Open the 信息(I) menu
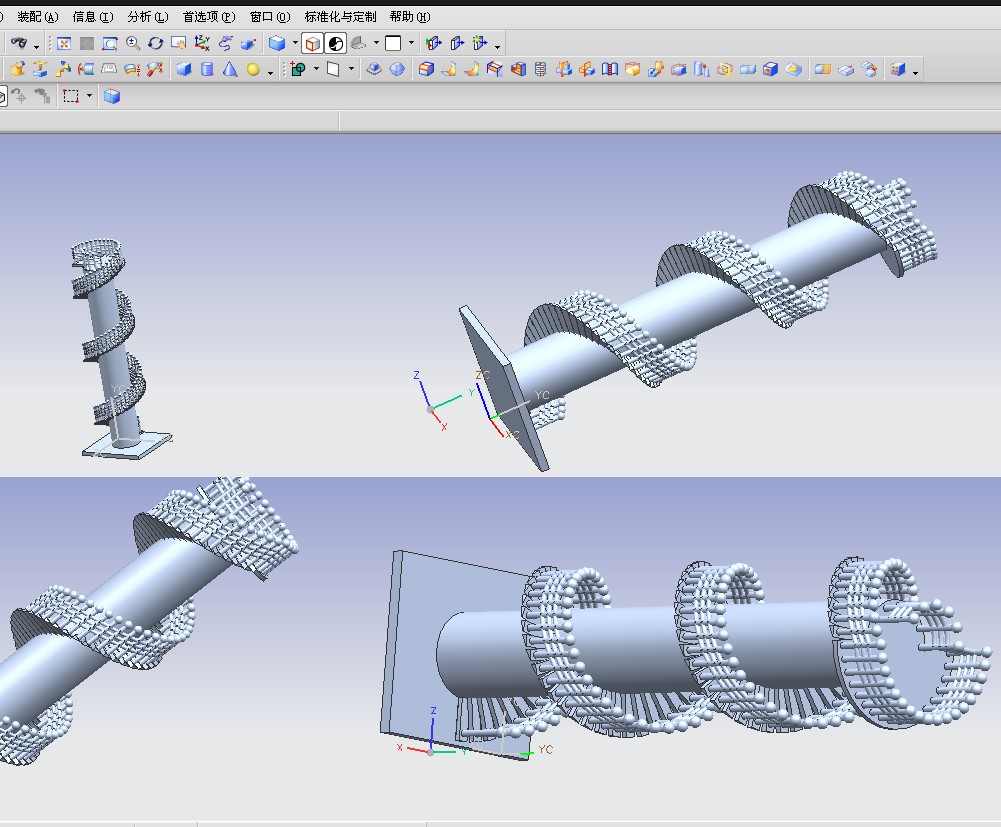1001x827 pixels. pos(93,17)
